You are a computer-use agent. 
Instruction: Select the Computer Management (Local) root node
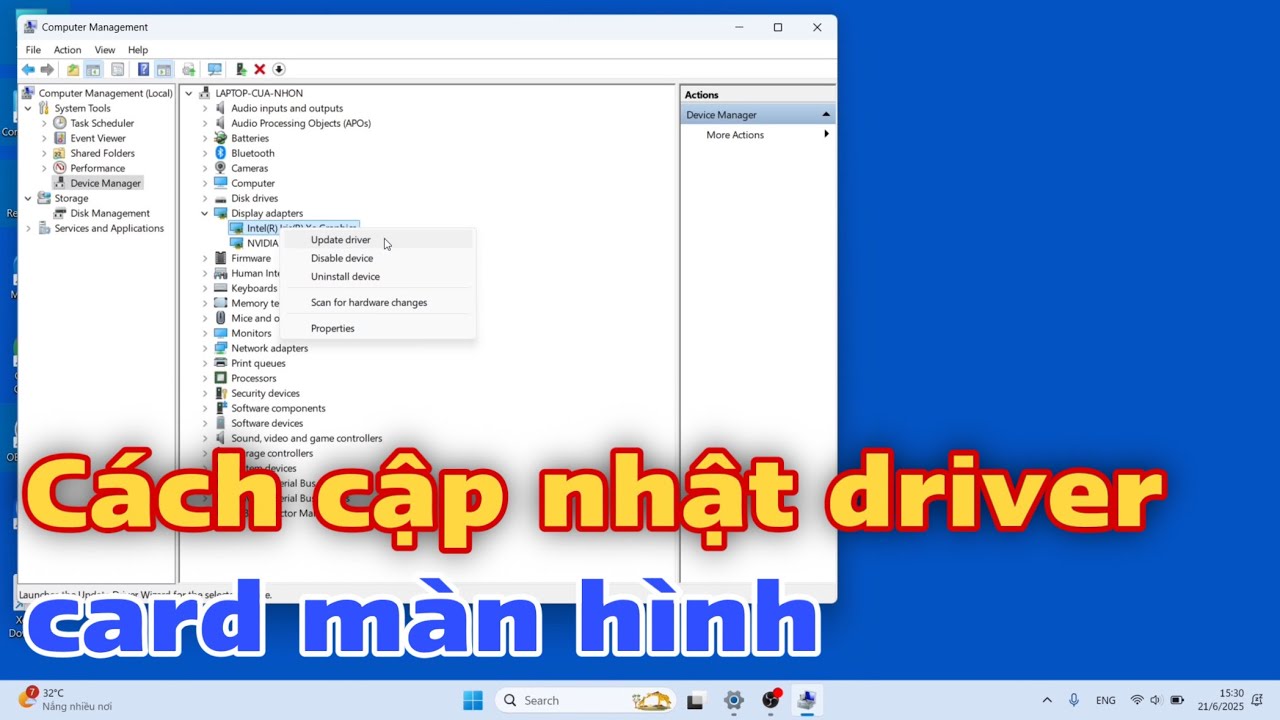click(x=105, y=93)
